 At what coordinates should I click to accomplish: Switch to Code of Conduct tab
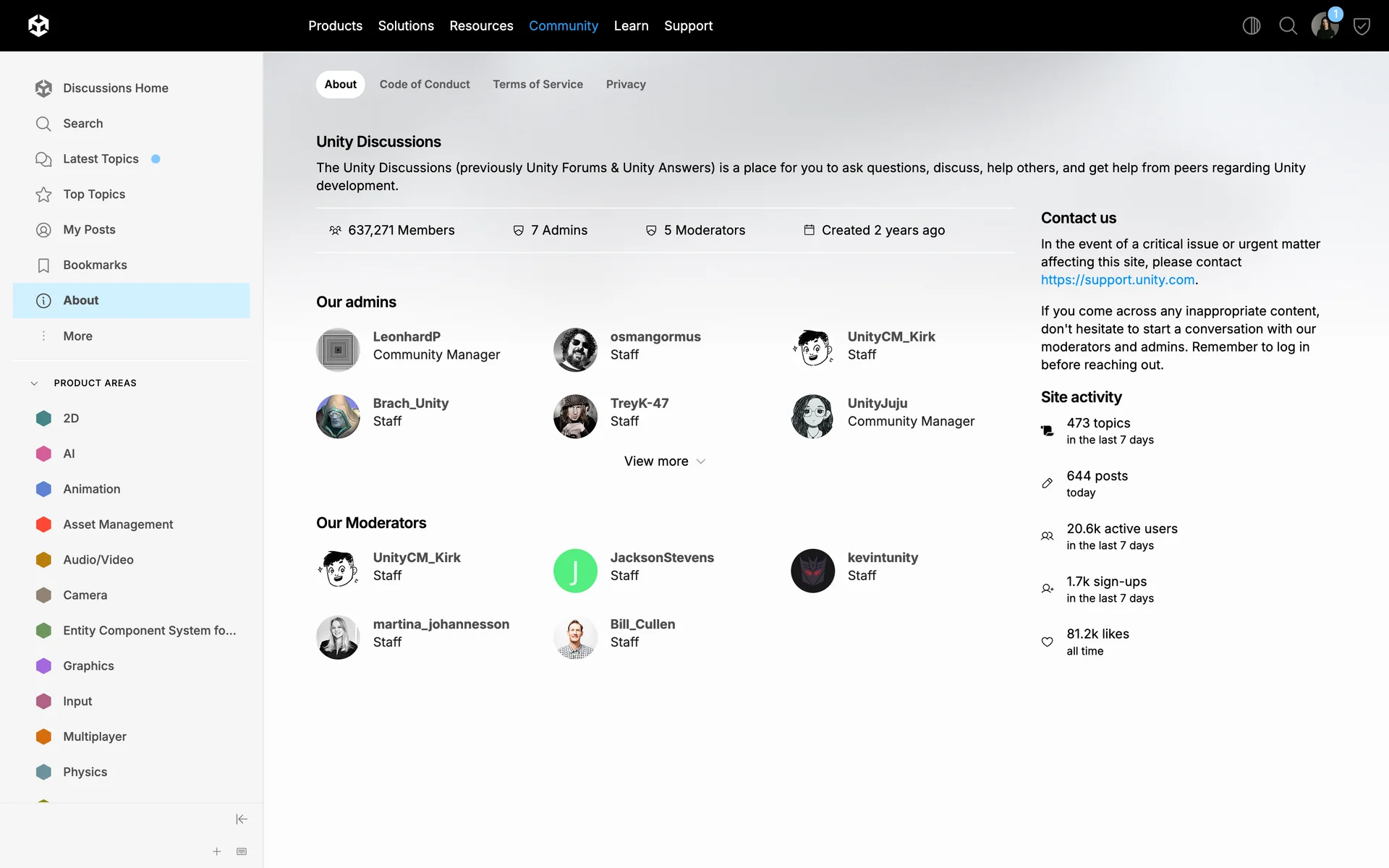(425, 85)
